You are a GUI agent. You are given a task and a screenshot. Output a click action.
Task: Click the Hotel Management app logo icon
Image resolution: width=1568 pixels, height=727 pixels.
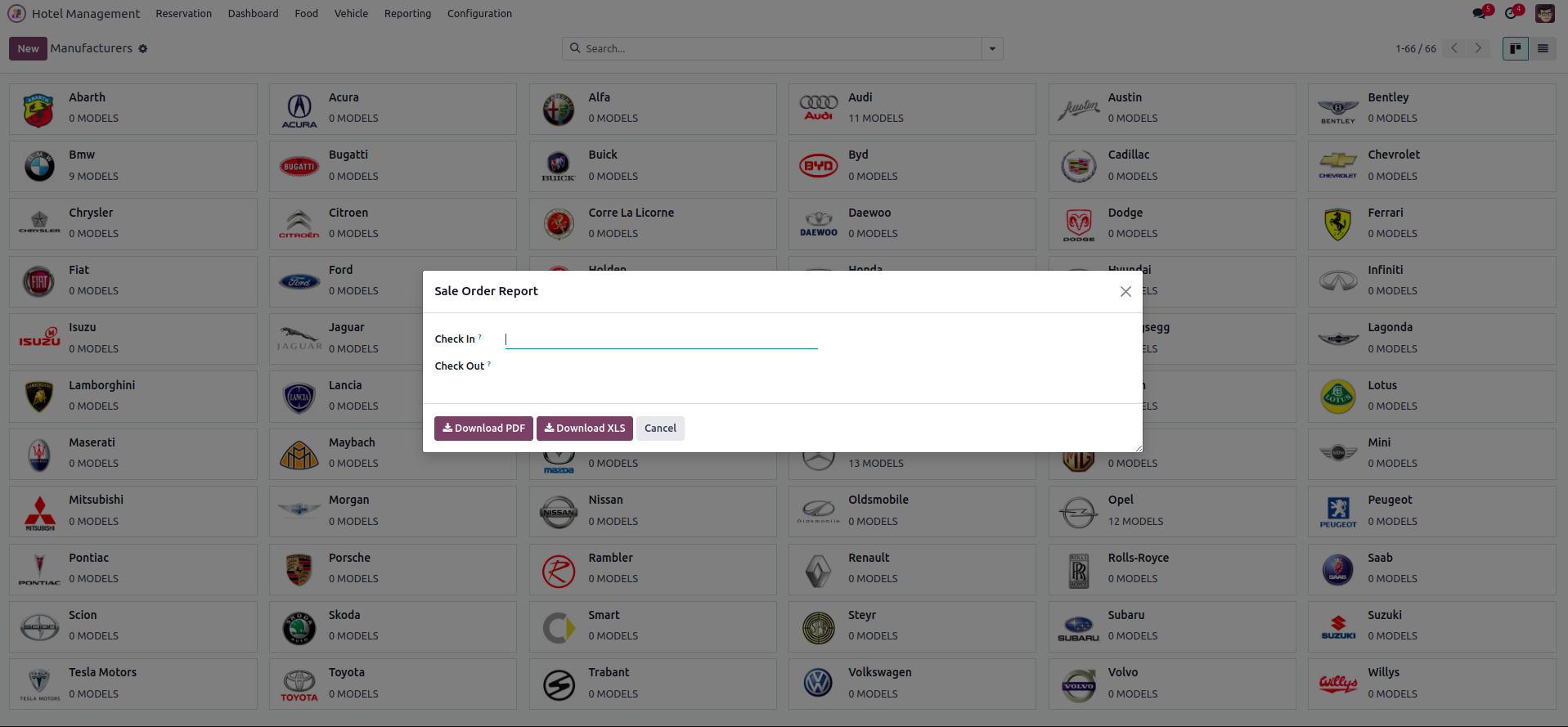(x=16, y=14)
